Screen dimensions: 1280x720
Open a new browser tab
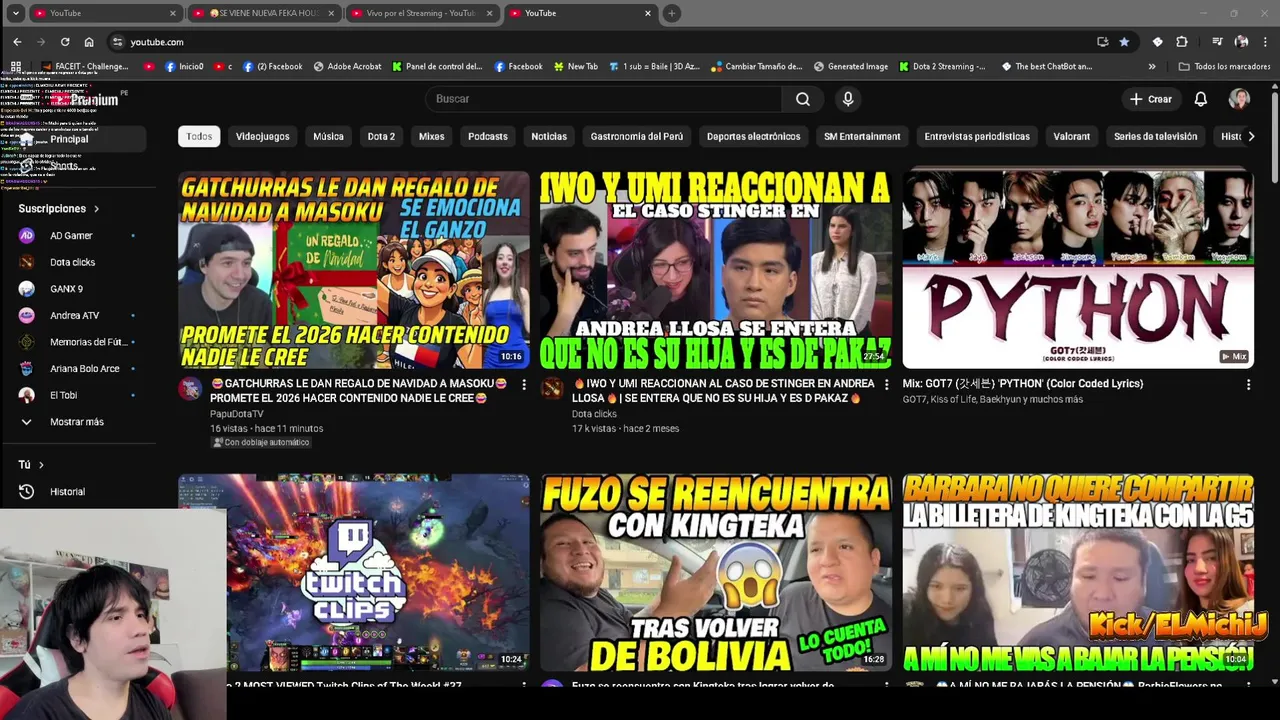pyautogui.click(x=671, y=13)
